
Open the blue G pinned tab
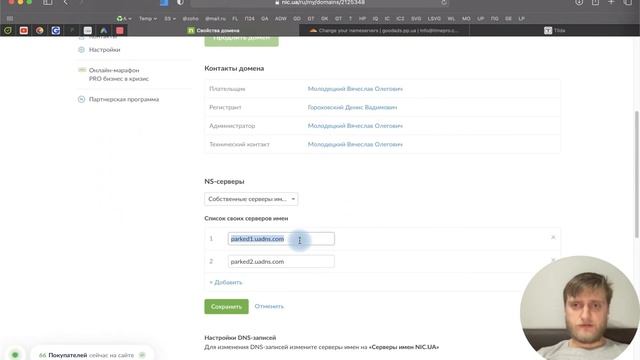point(56,30)
